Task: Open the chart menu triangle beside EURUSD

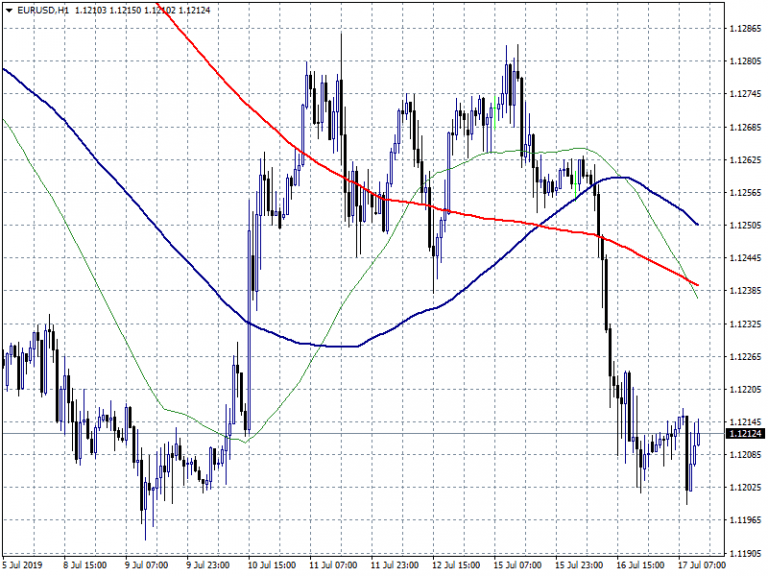Action: pos(8,9)
